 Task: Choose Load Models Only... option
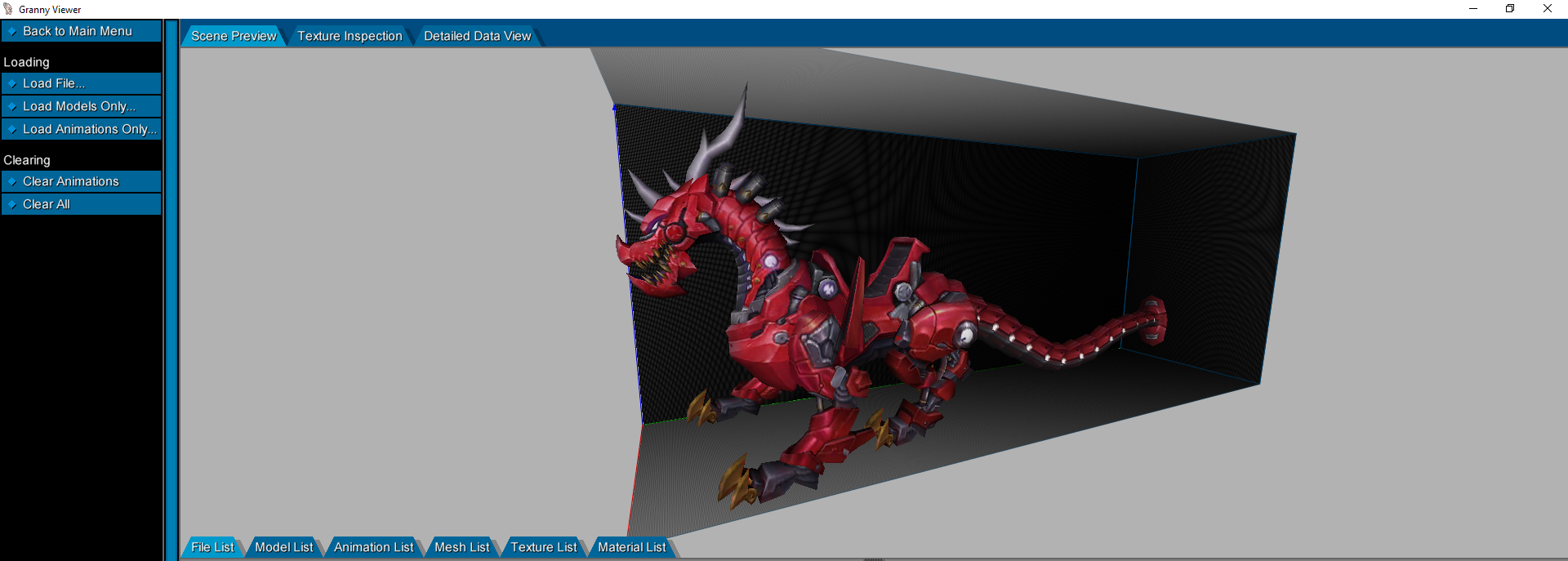(80, 106)
